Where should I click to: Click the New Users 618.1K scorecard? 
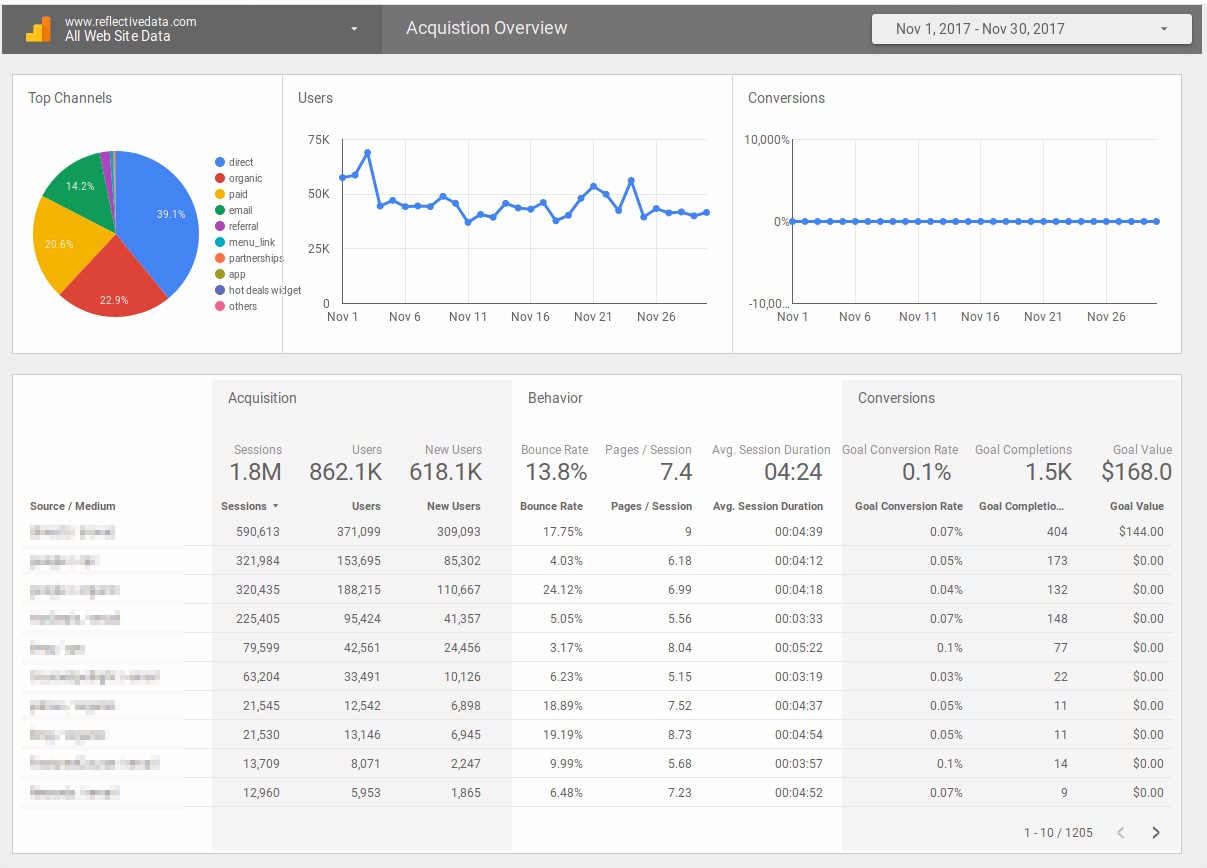click(x=446, y=463)
